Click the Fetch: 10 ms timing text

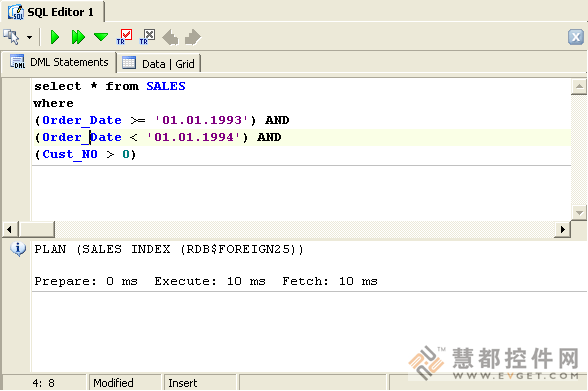[x=330, y=281]
